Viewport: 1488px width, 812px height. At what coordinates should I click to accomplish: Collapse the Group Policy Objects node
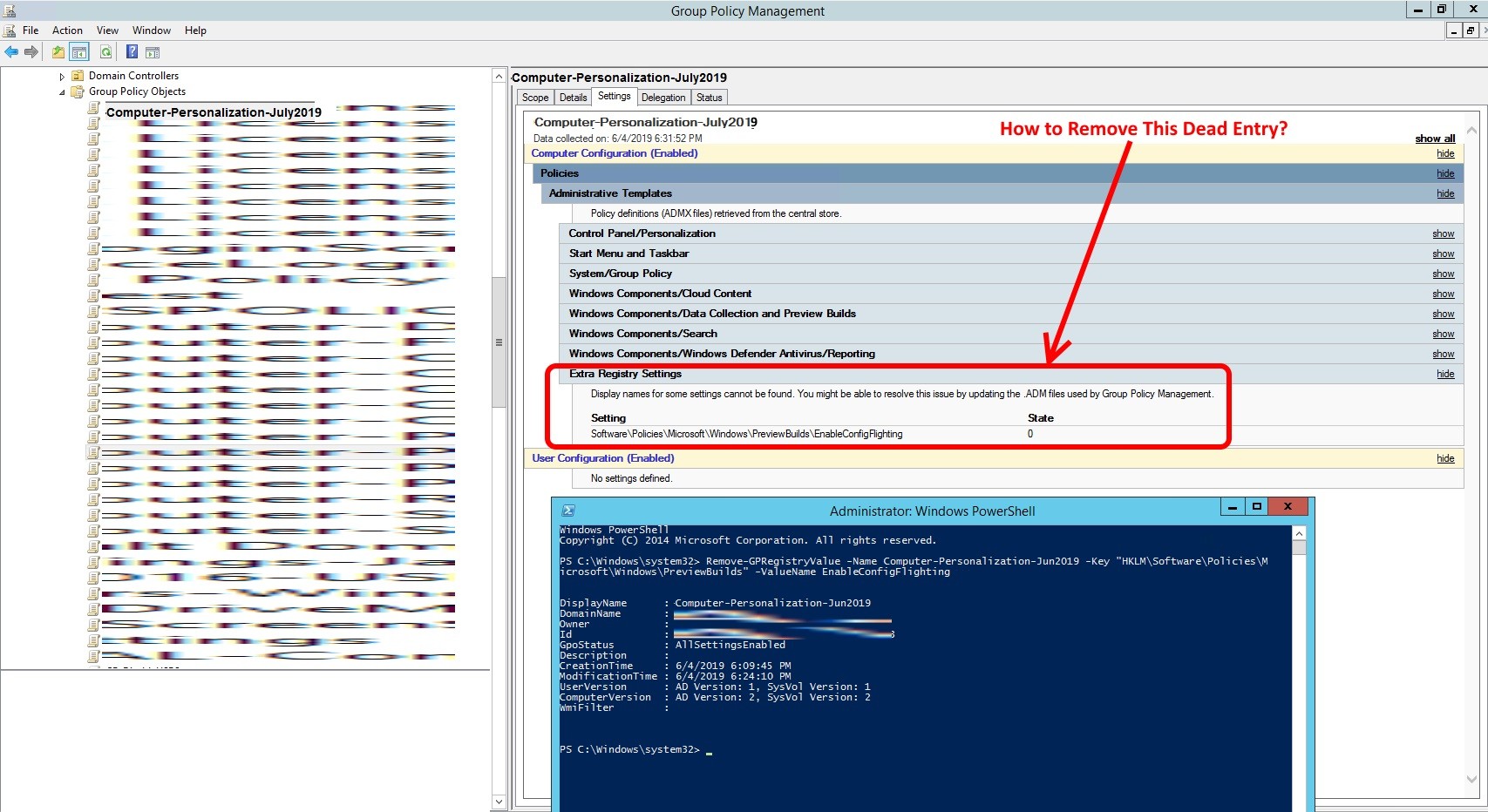(x=62, y=92)
